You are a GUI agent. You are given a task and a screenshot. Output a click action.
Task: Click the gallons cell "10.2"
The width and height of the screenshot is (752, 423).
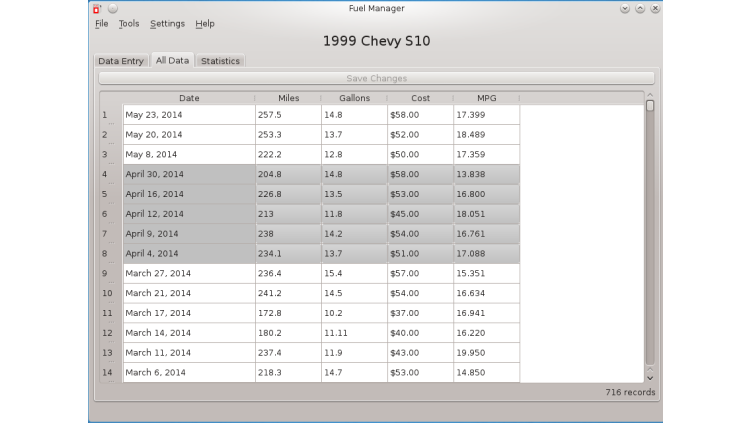pyautogui.click(x=354, y=313)
